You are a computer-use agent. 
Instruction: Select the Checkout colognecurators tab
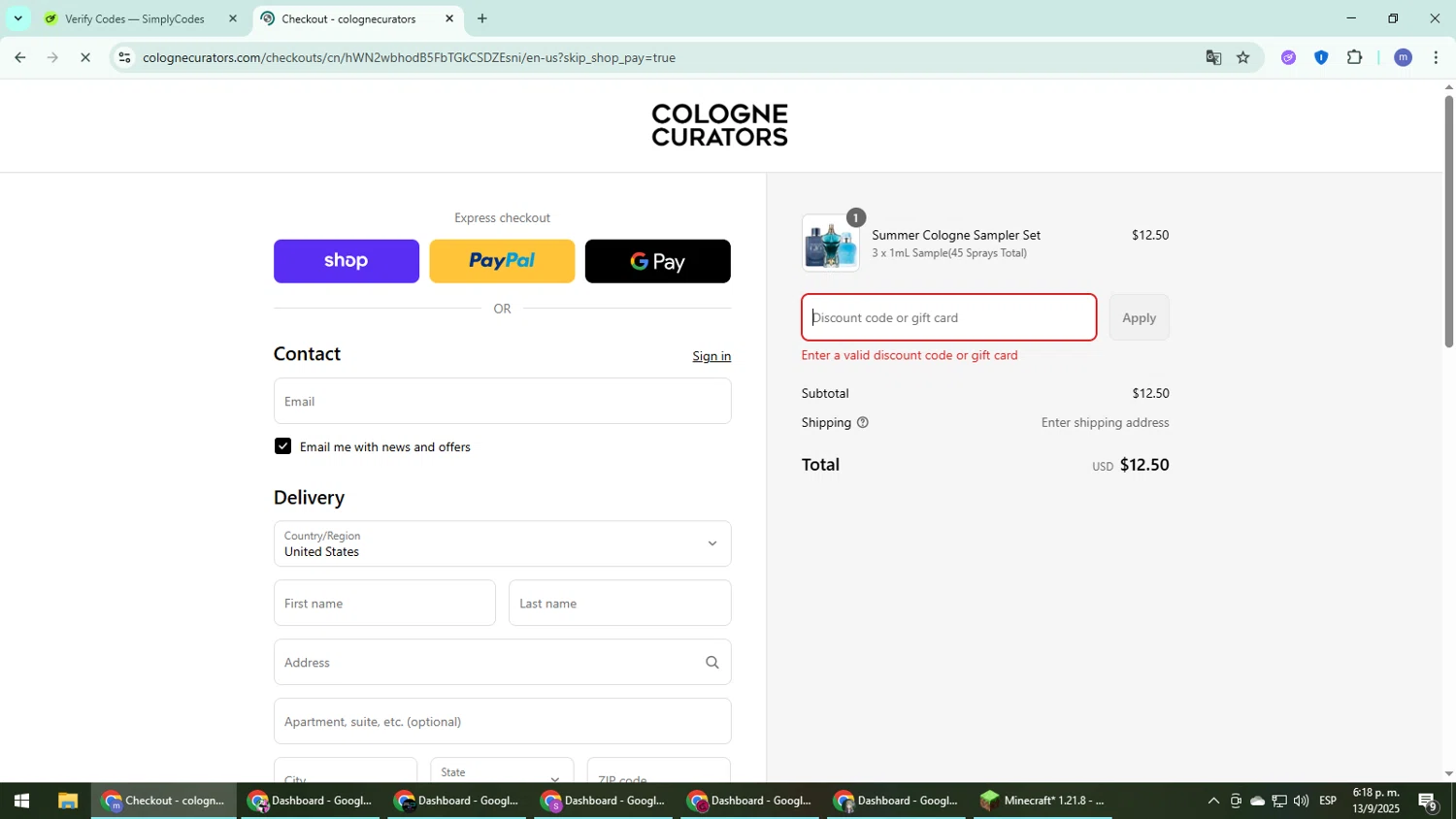coord(349,18)
